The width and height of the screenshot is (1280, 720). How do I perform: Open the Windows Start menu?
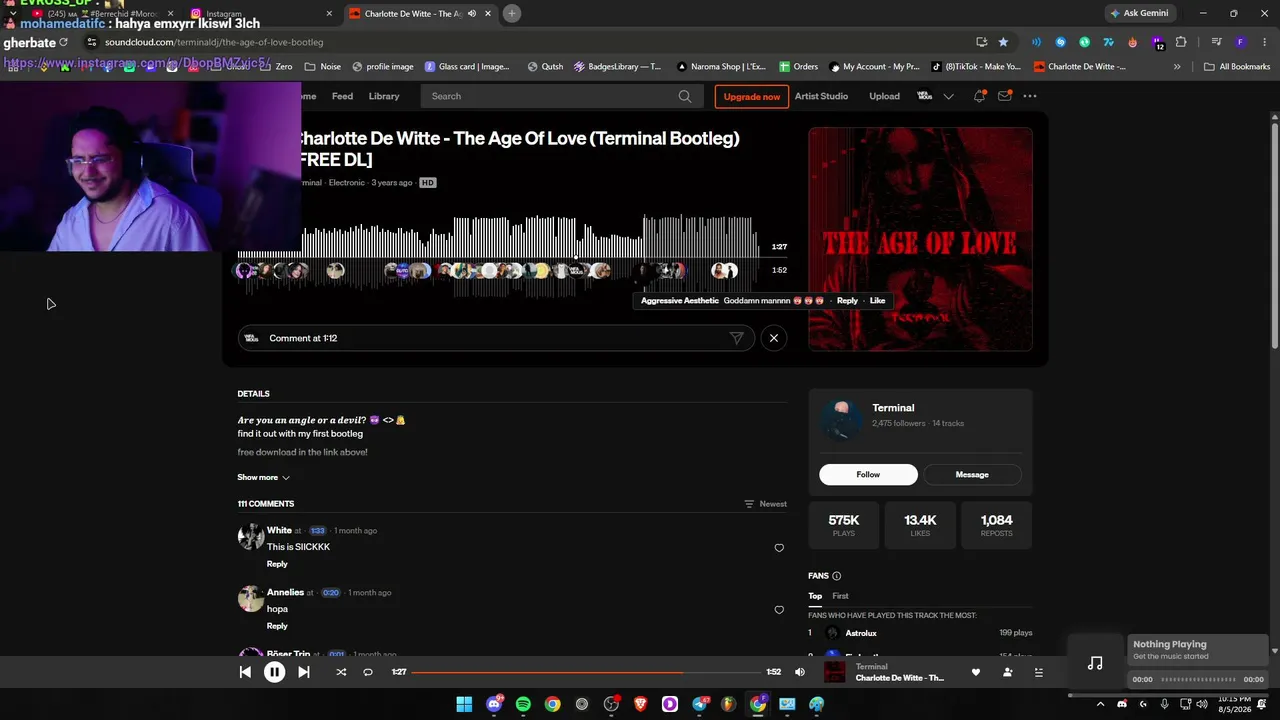[x=464, y=704]
